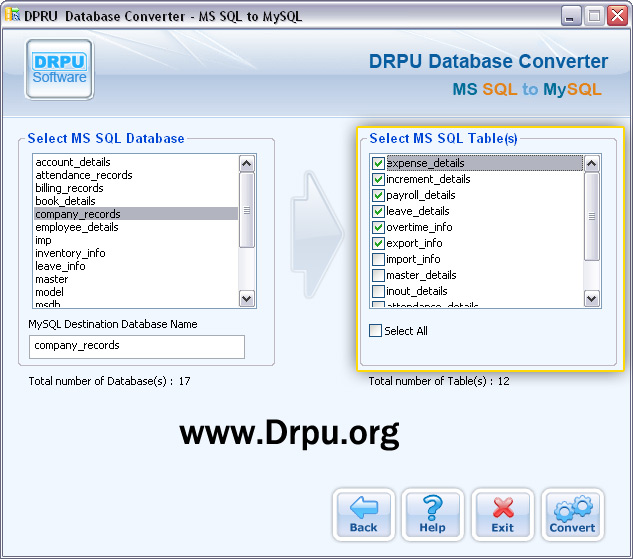The image size is (633, 559).
Task: Click table list scroll up arrow
Action: point(592,163)
